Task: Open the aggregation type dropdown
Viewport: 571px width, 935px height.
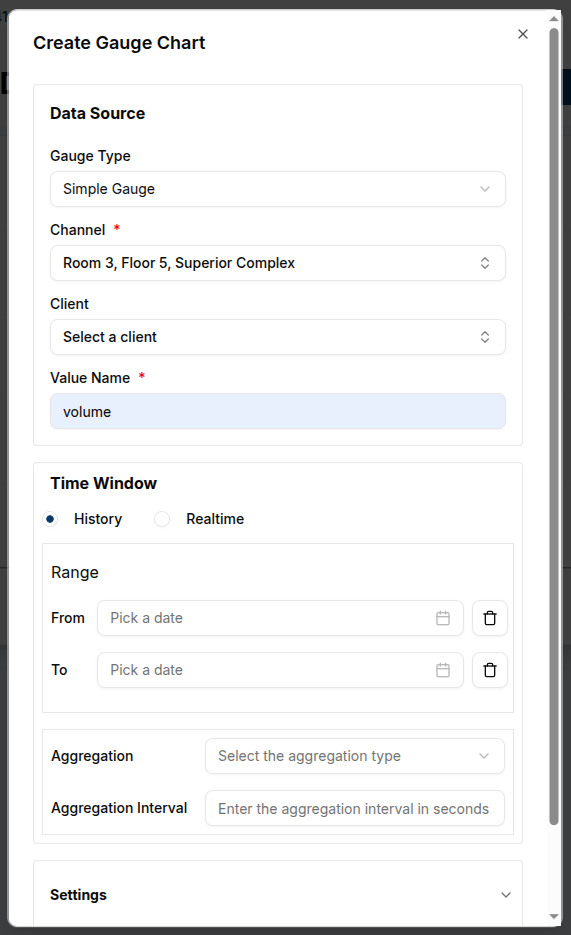Action: 355,756
